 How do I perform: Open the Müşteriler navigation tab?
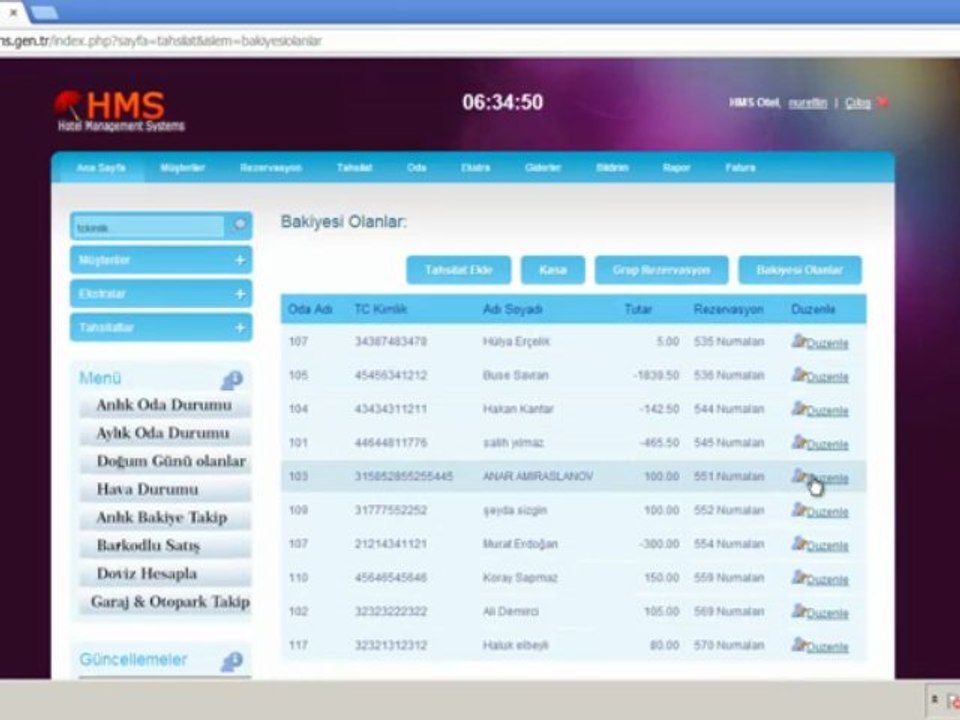click(x=182, y=168)
